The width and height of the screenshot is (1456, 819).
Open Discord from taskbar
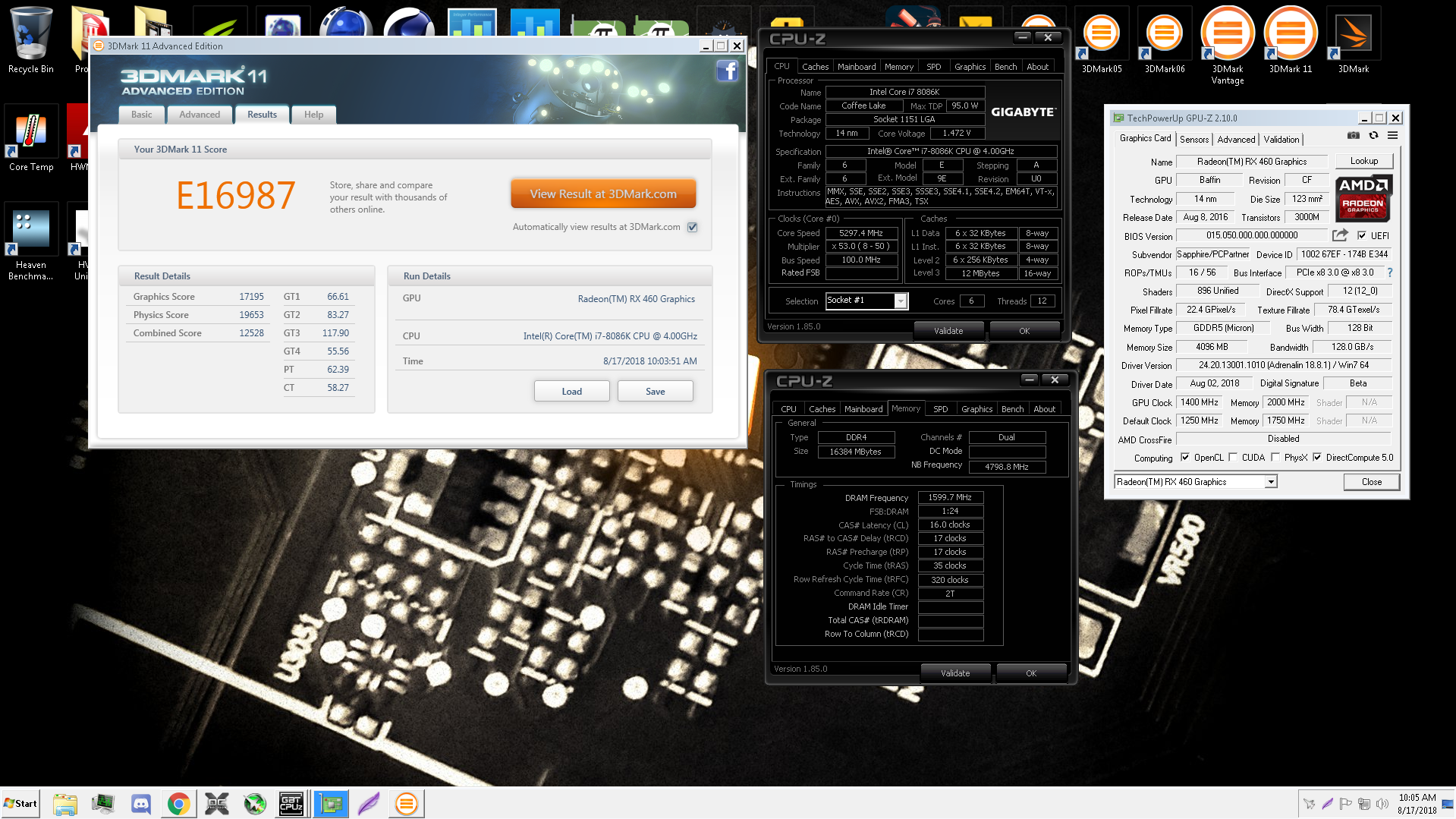tap(141, 803)
